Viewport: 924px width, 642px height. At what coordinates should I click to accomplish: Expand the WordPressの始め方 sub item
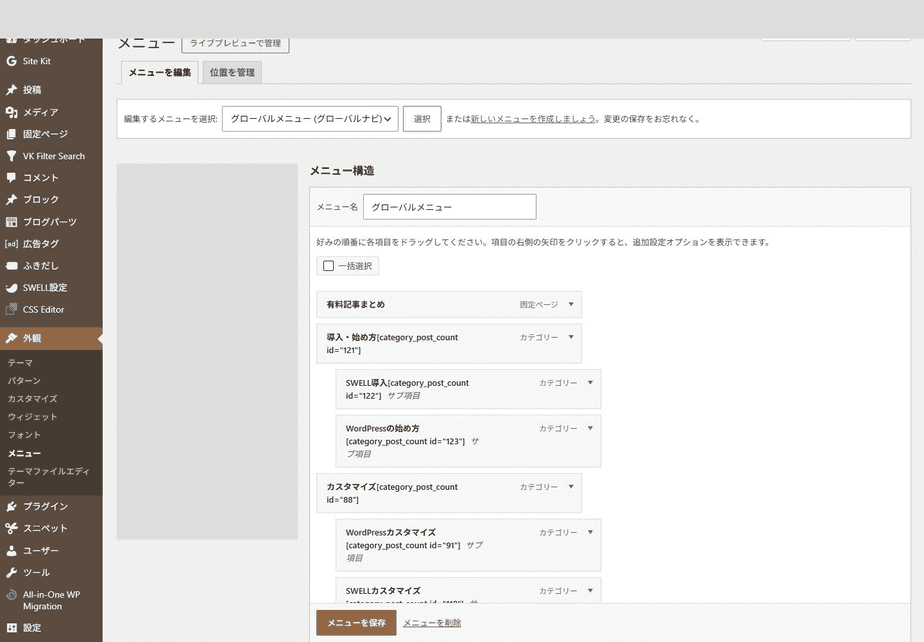(x=590, y=427)
